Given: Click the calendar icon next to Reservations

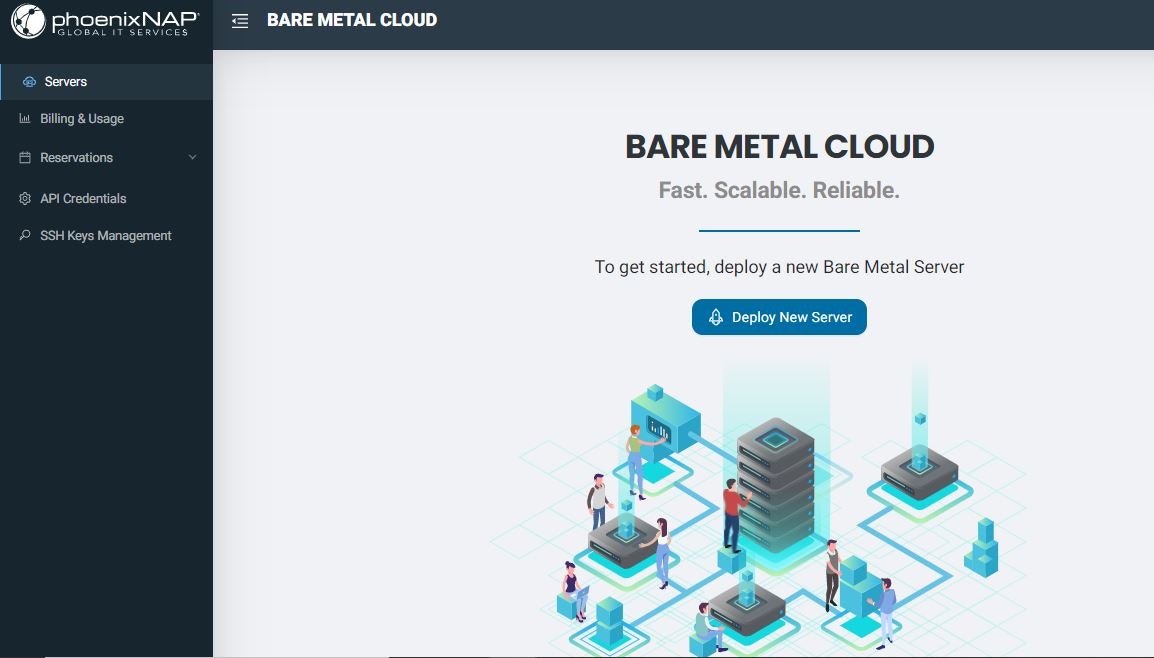Looking at the screenshot, I should coord(24,157).
